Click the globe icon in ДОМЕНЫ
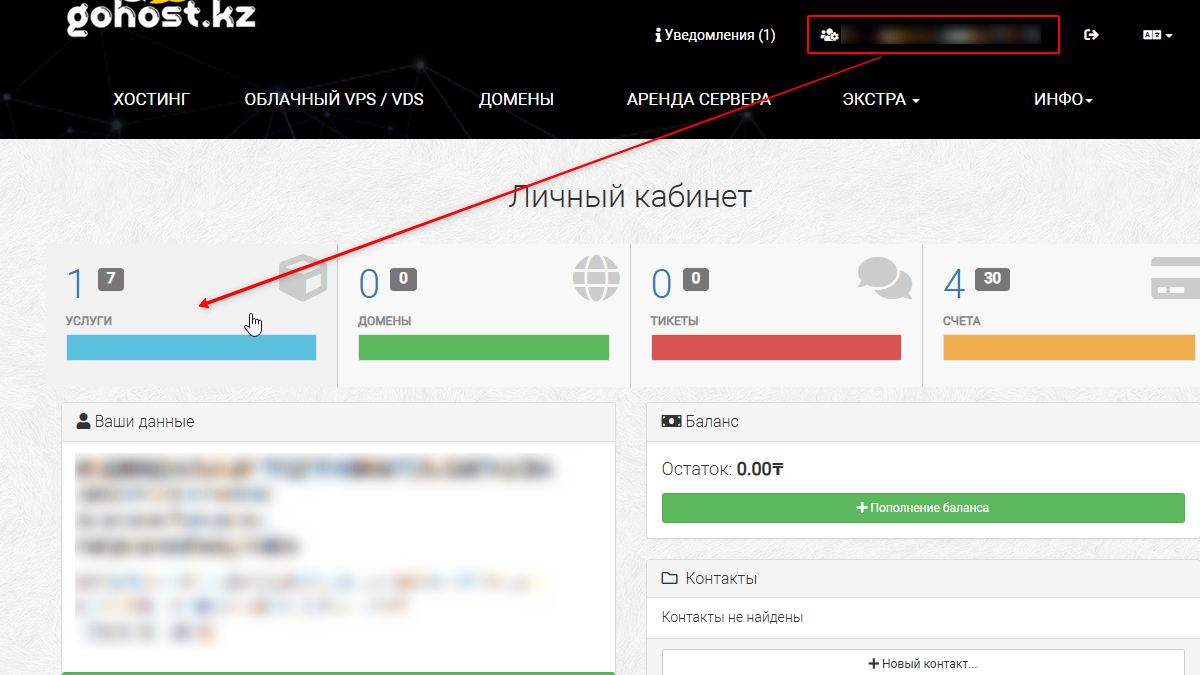 point(596,278)
